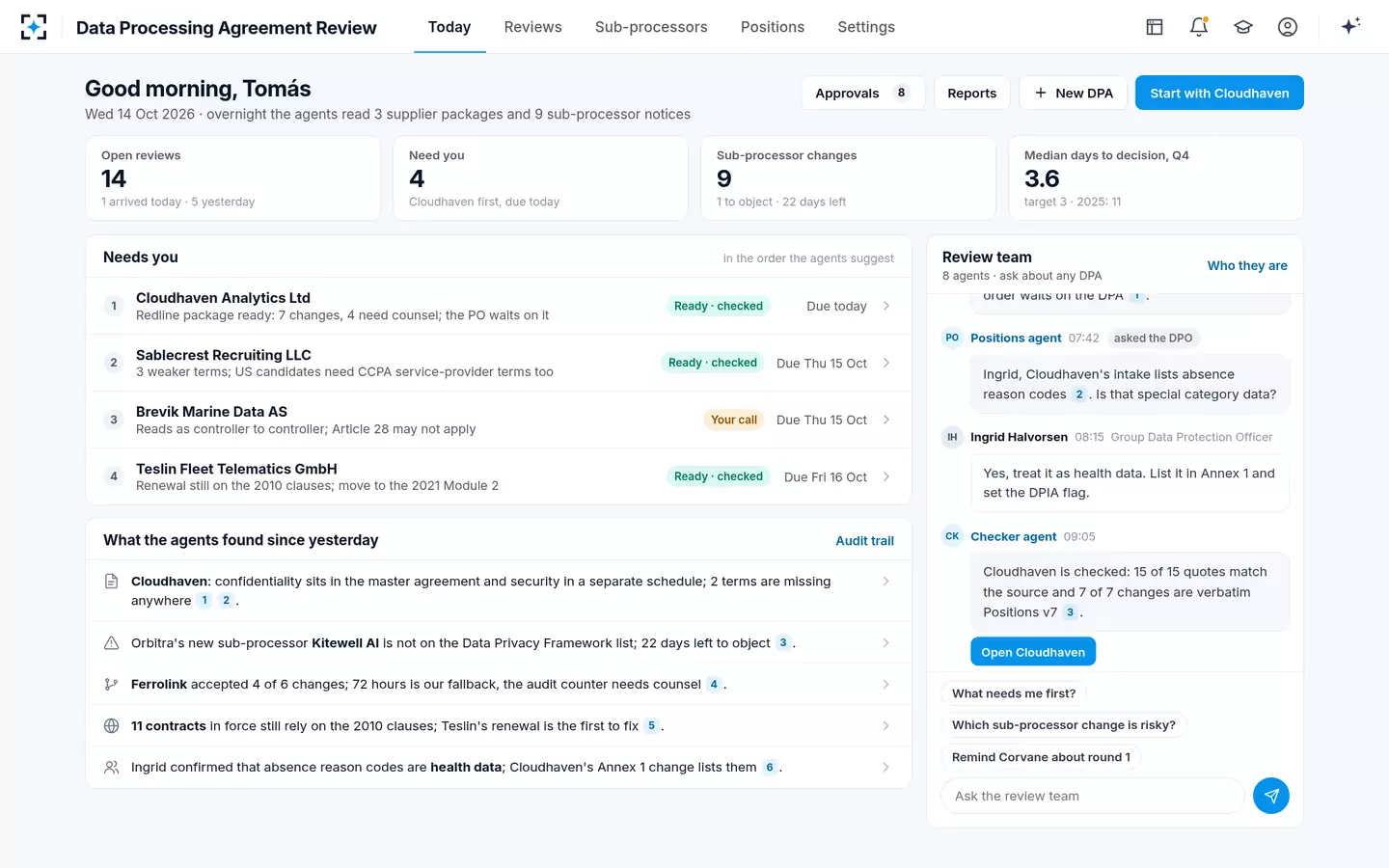Open Approvals with 8 pending

pyautogui.click(x=863, y=93)
